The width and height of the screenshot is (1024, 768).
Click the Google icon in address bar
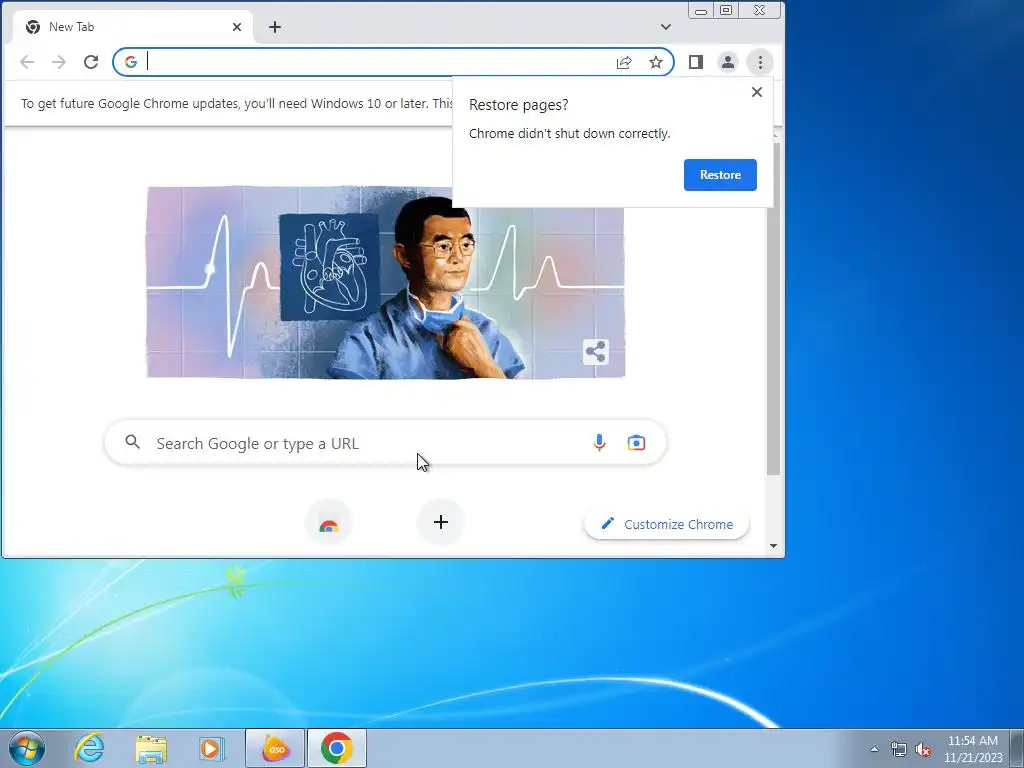tap(131, 62)
